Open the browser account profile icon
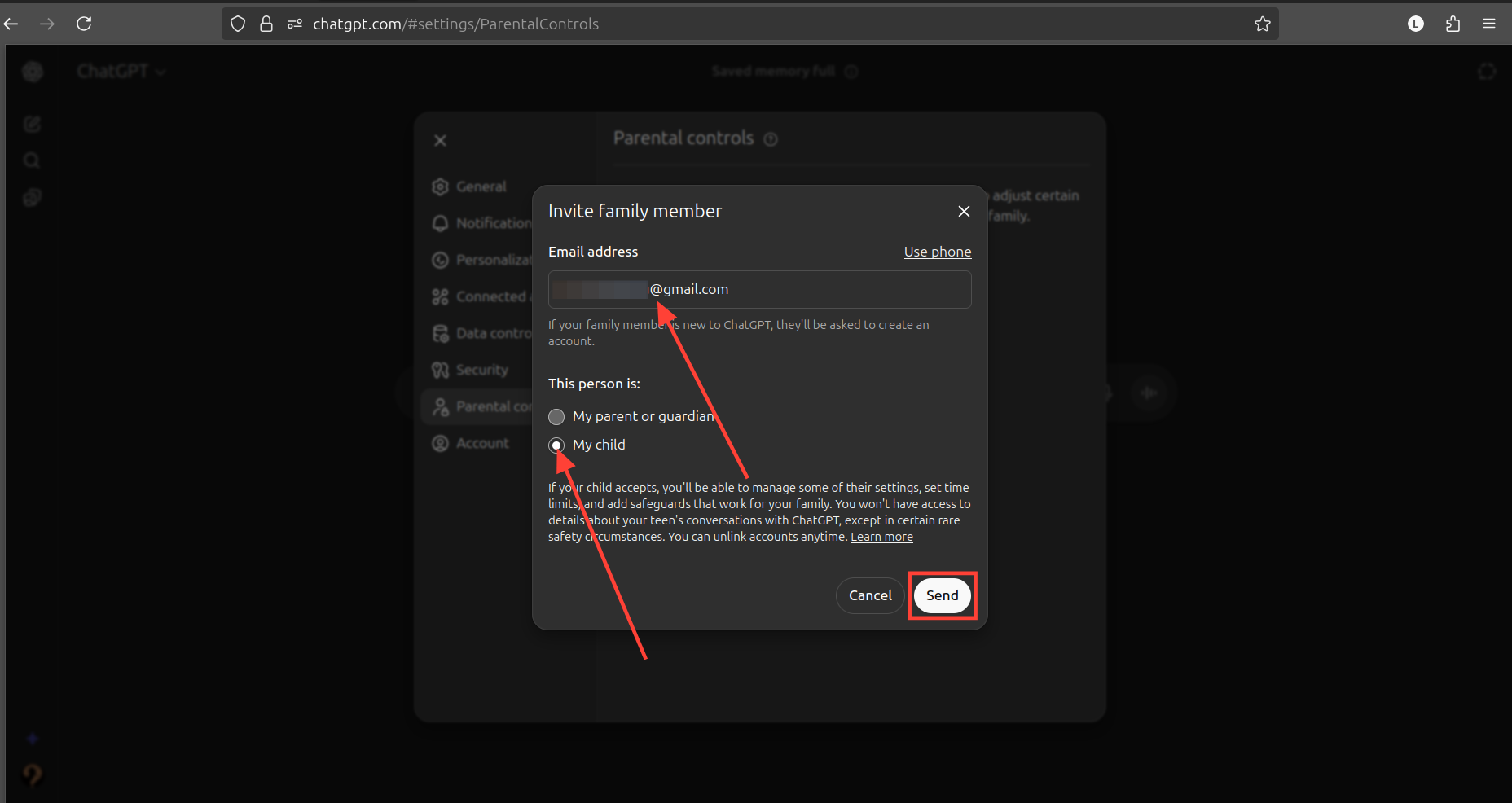The width and height of the screenshot is (1512, 803). click(x=1416, y=24)
